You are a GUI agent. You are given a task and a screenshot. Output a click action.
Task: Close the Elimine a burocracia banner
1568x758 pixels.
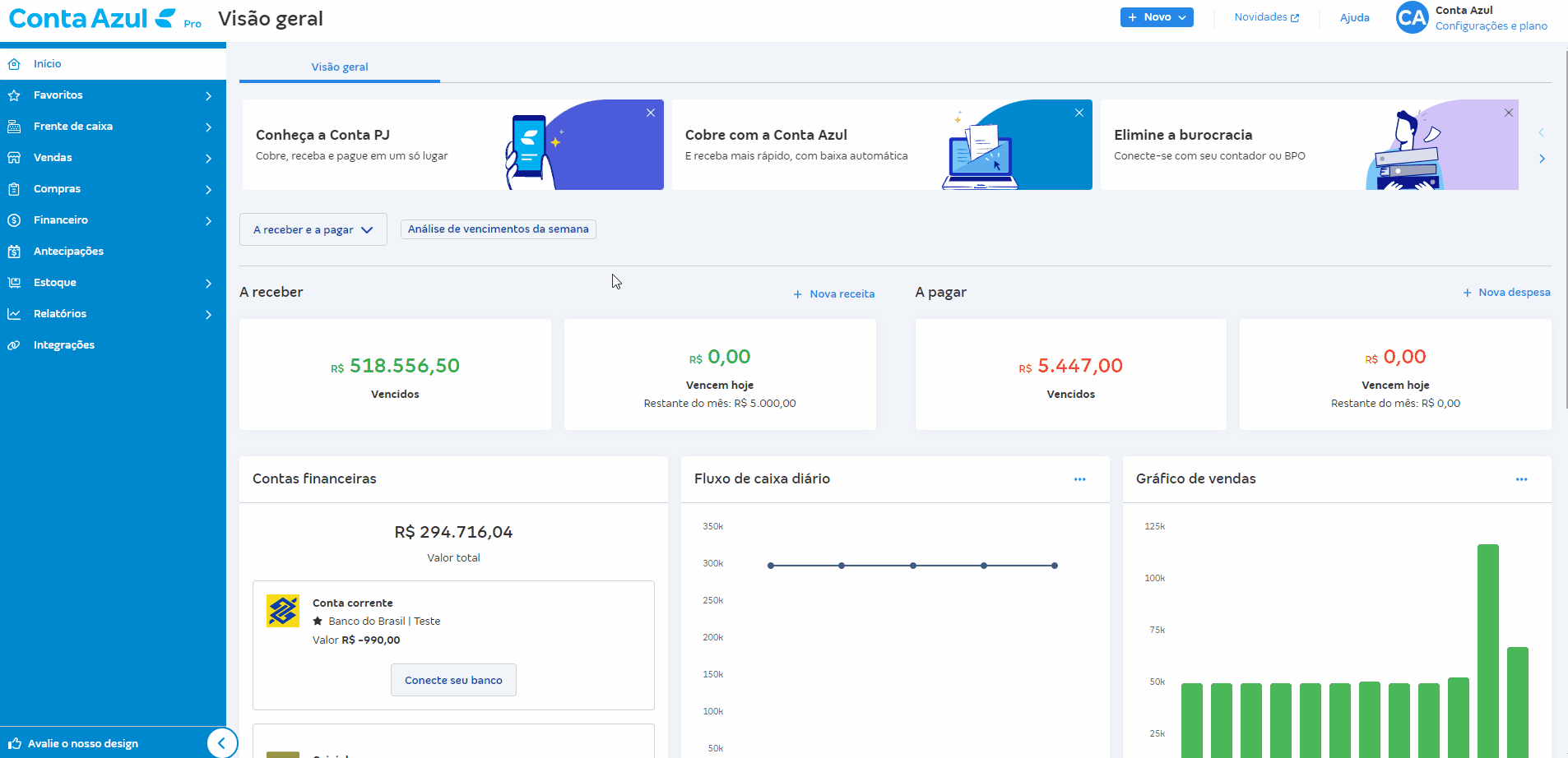click(x=1509, y=113)
